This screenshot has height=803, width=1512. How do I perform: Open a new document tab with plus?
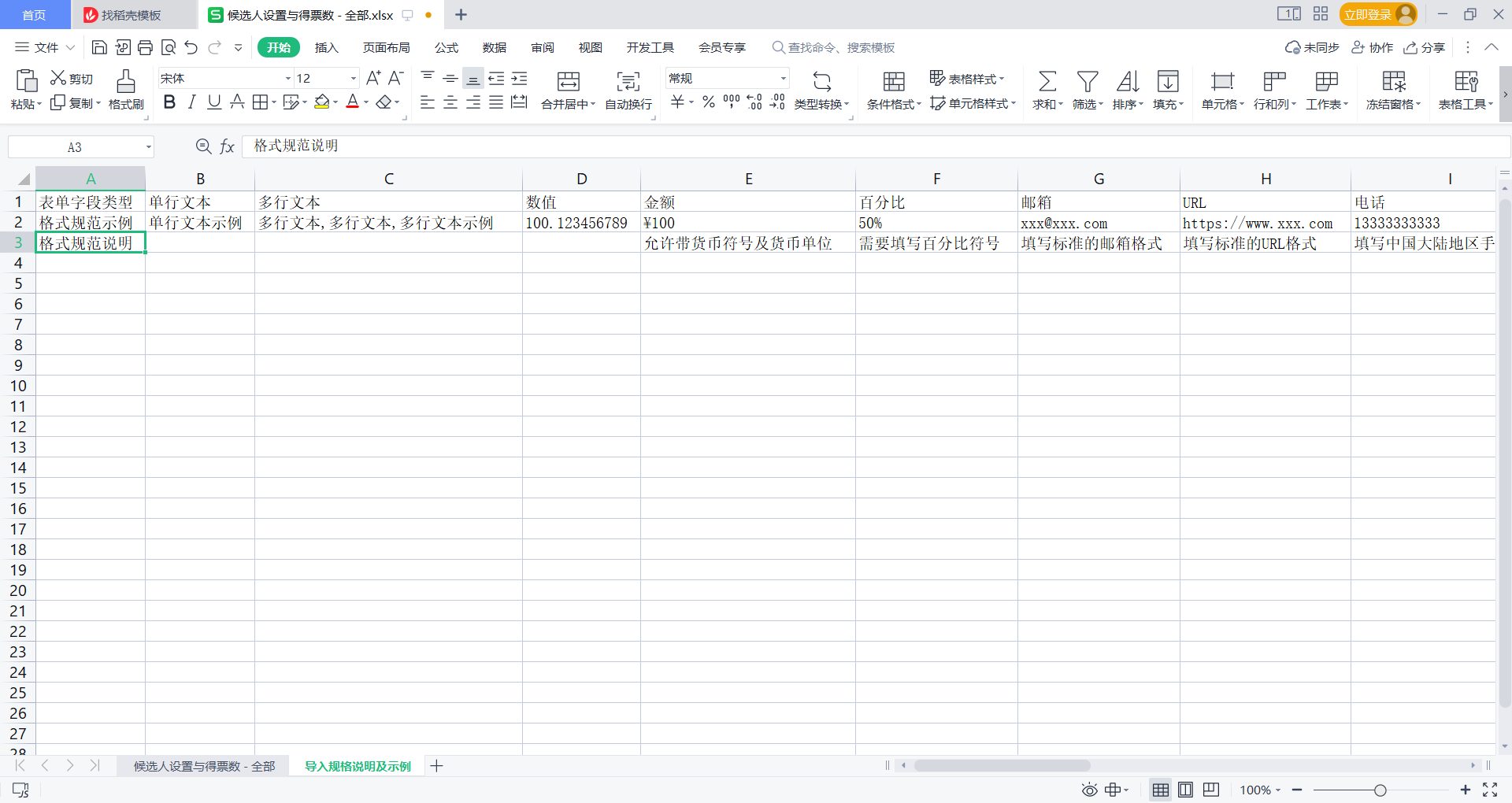(461, 15)
